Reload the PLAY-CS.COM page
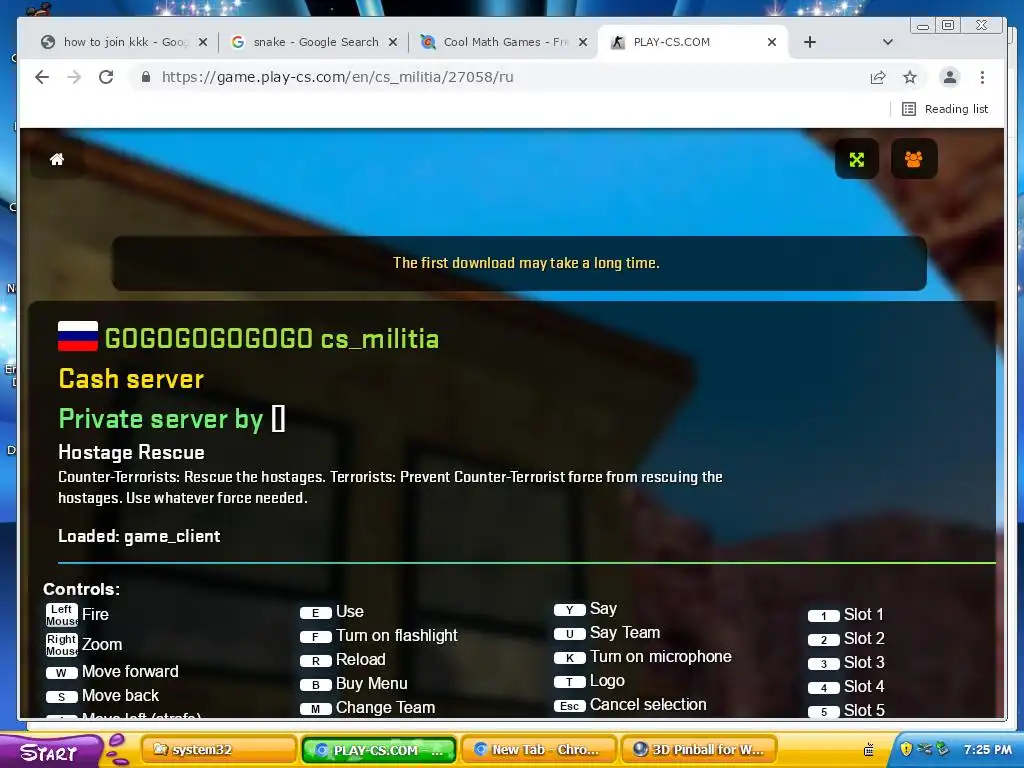1024x768 pixels. (106, 77)
